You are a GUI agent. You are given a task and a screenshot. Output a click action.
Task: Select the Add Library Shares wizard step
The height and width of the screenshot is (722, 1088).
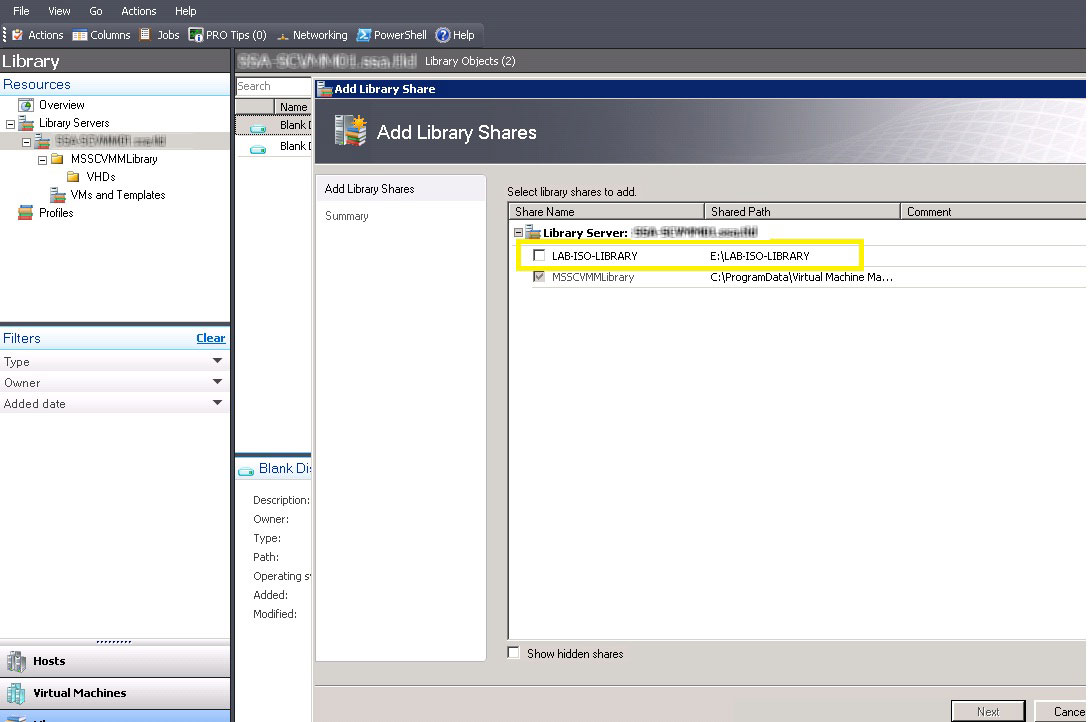coord(401,189)
